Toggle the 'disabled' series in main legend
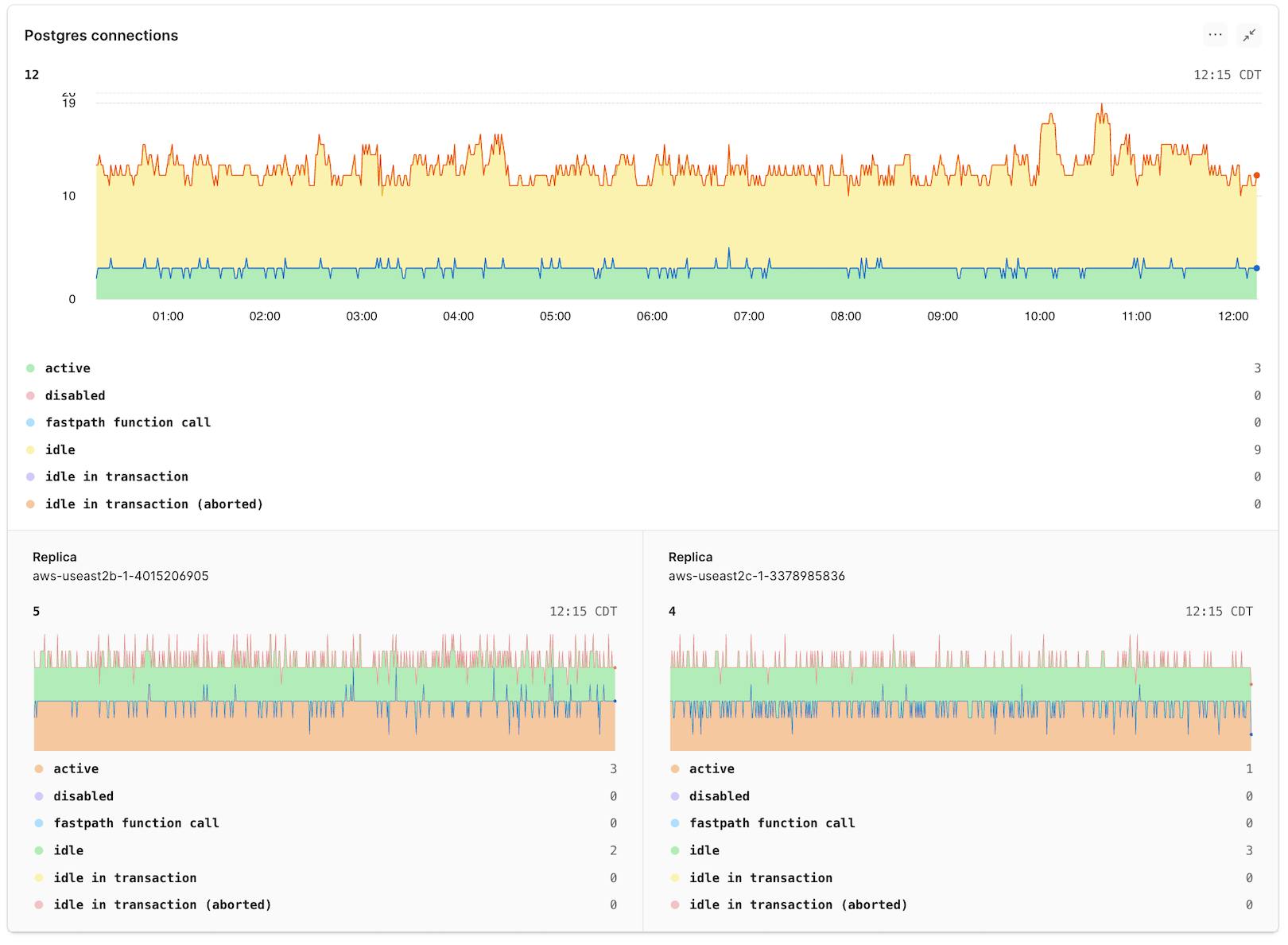 pos(75,395)
